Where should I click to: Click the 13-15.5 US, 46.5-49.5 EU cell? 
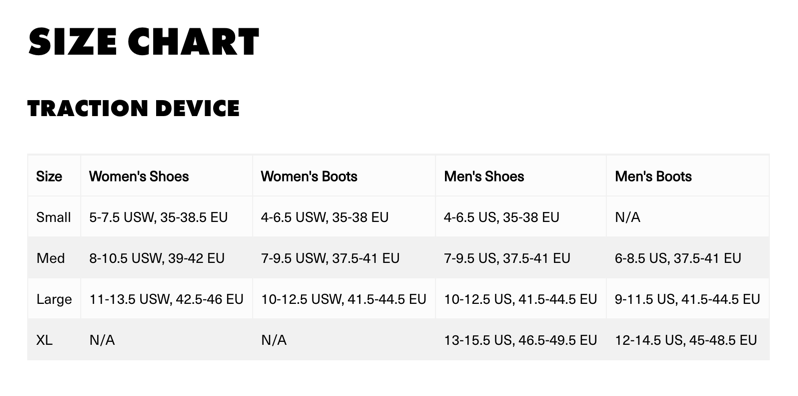521,340
